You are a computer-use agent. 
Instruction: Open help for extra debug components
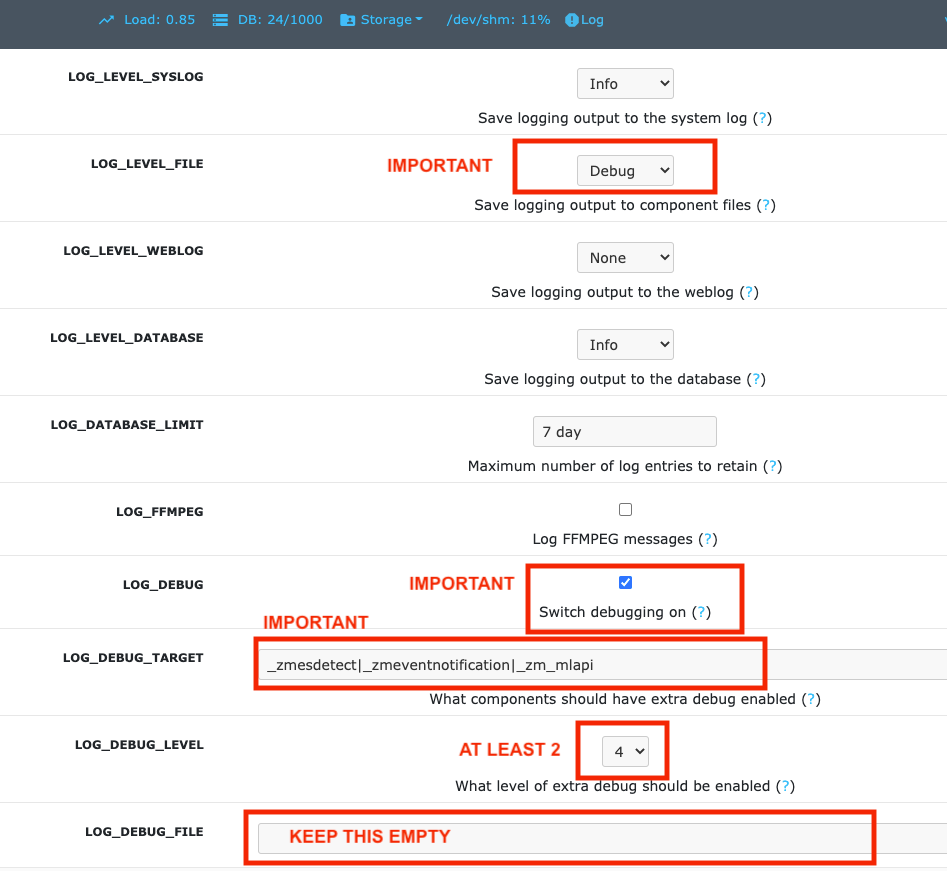811,699
